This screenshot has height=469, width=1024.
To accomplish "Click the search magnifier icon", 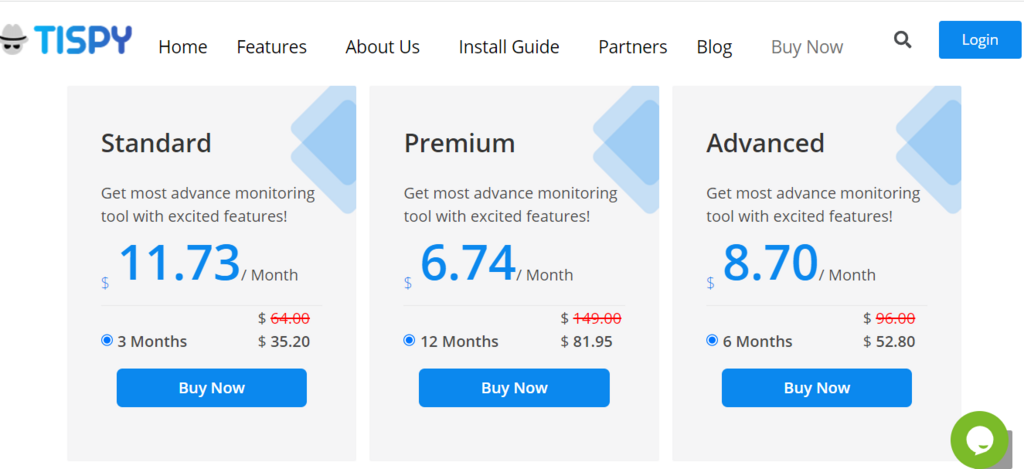I will [x=903, y=40].
